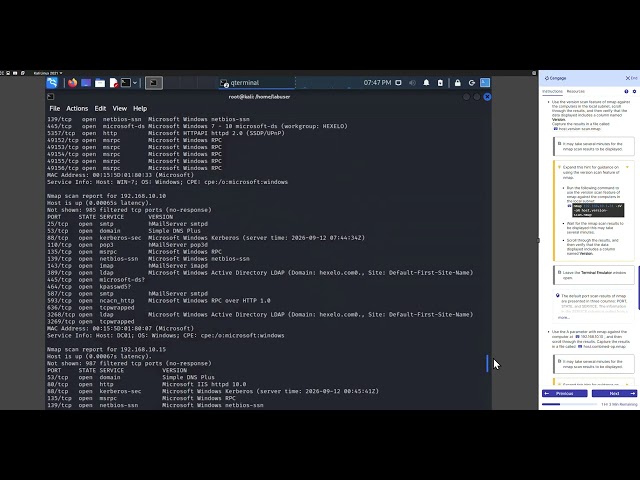Expand the terminal launcher dropdown arrow
The image size is (640, 480).
point(135,83)
